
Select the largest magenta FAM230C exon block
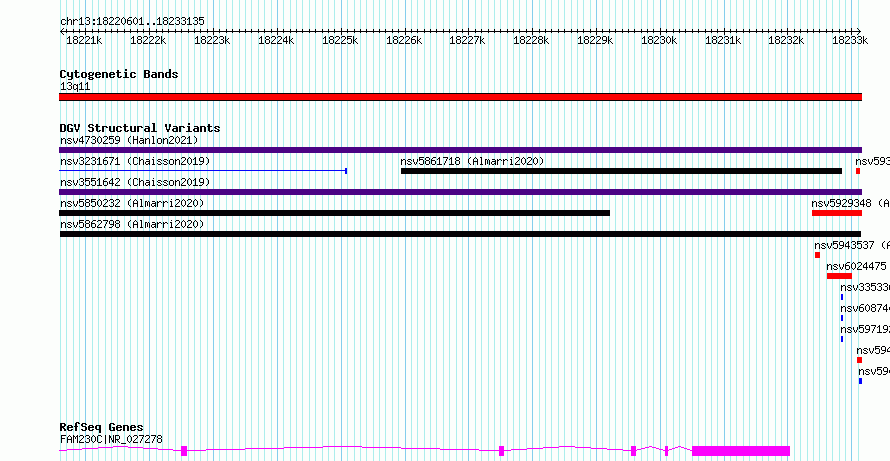741,451
